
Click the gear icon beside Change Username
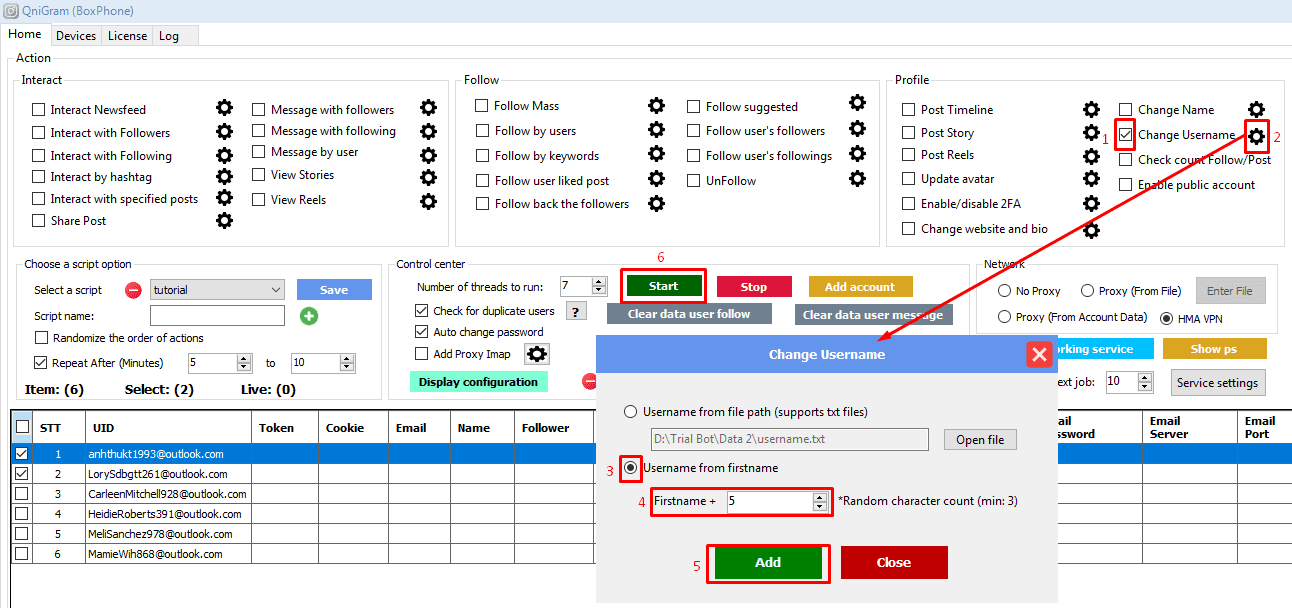point(1256,135)
